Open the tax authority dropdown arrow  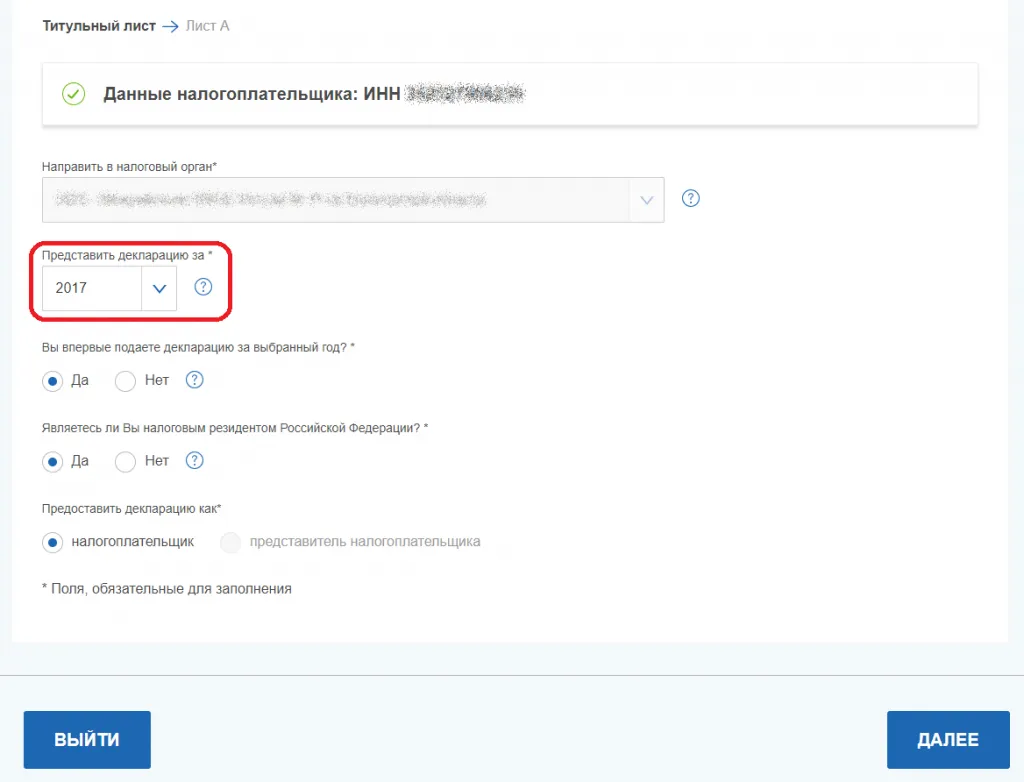645,200
